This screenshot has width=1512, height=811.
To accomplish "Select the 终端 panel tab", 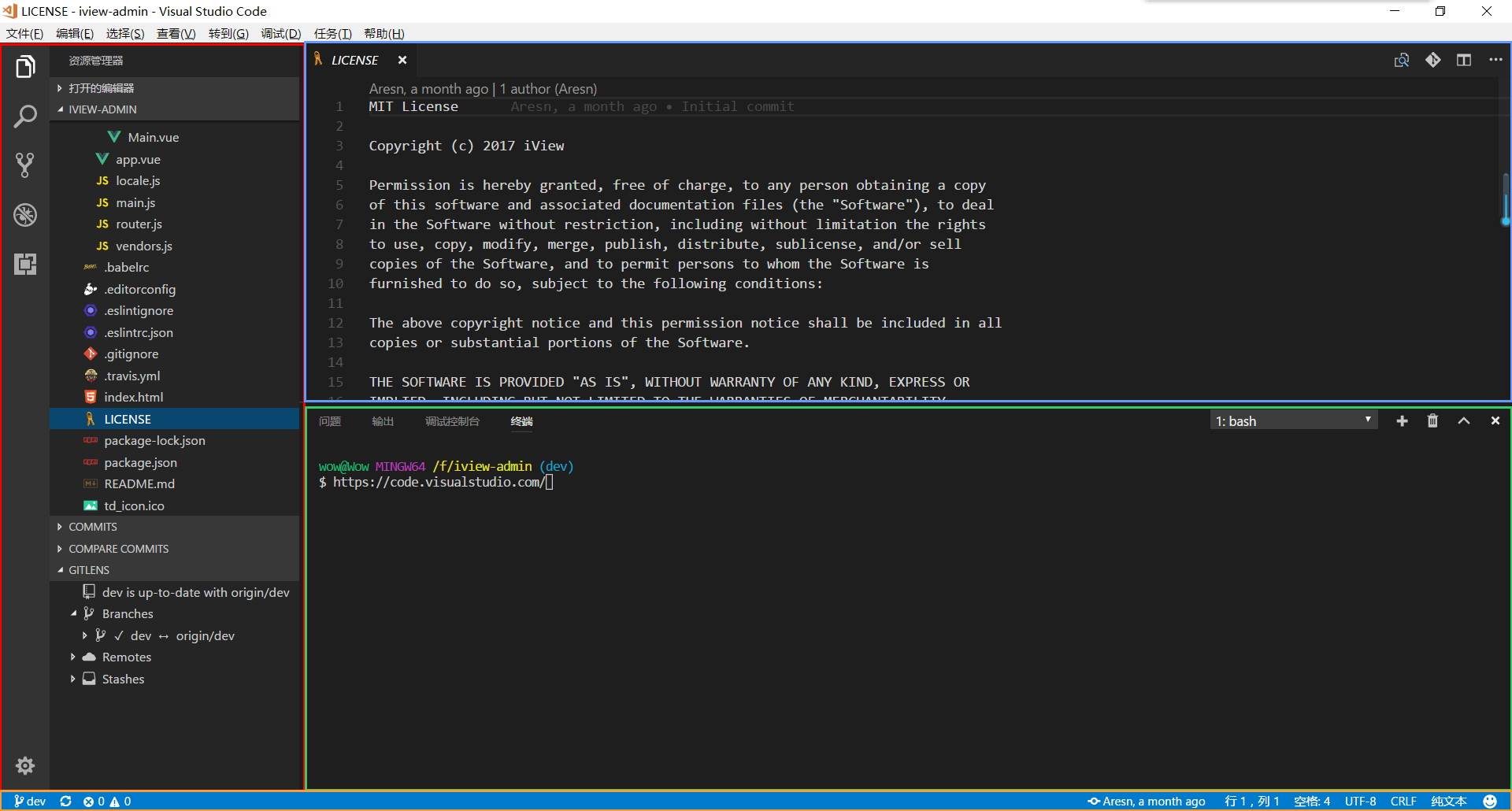I will (x=521, y=421).
